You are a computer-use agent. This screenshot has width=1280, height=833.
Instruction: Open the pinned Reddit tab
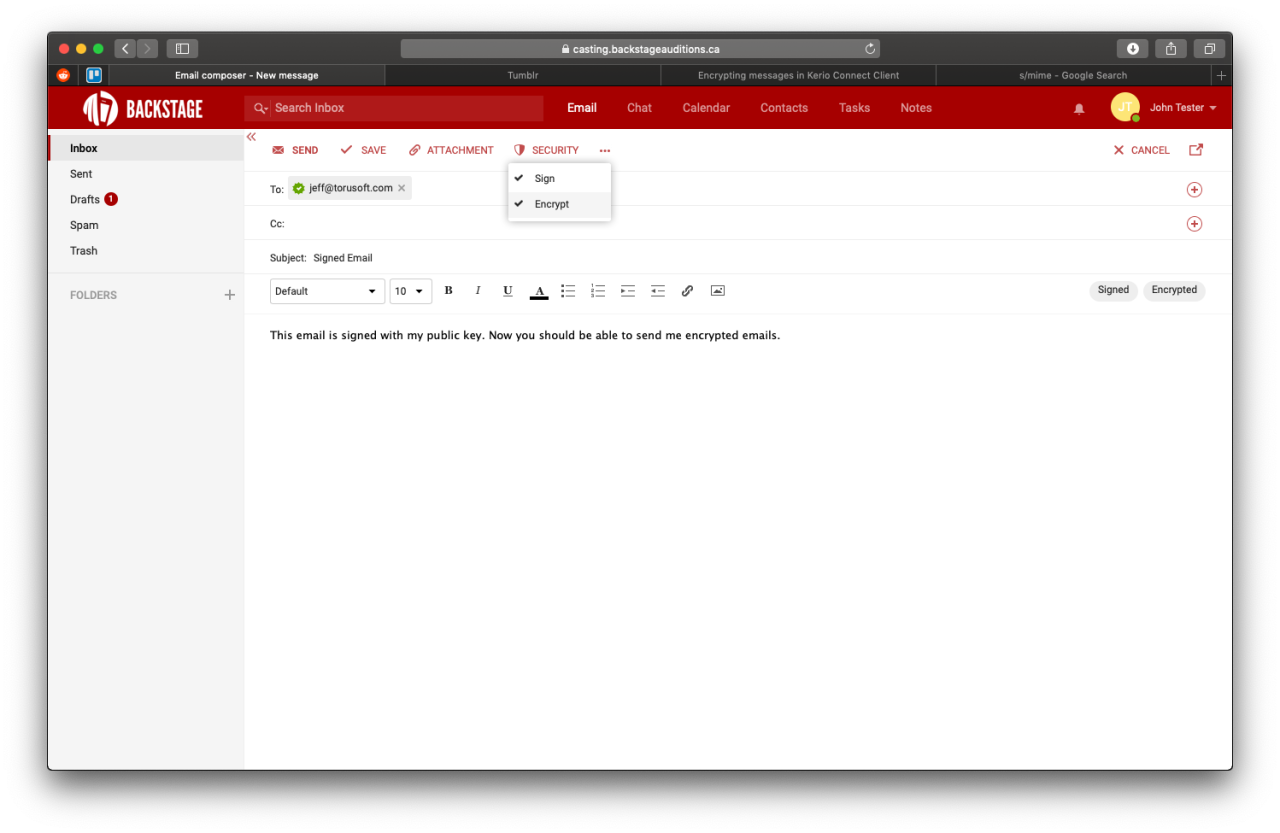tap(63, 75)
